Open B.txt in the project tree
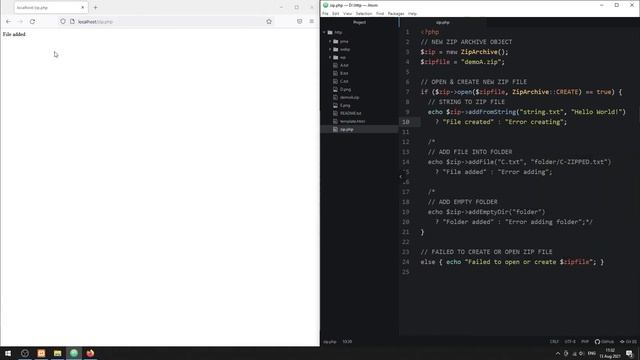This screenshot has width=640, height=360. click(344, 73)
